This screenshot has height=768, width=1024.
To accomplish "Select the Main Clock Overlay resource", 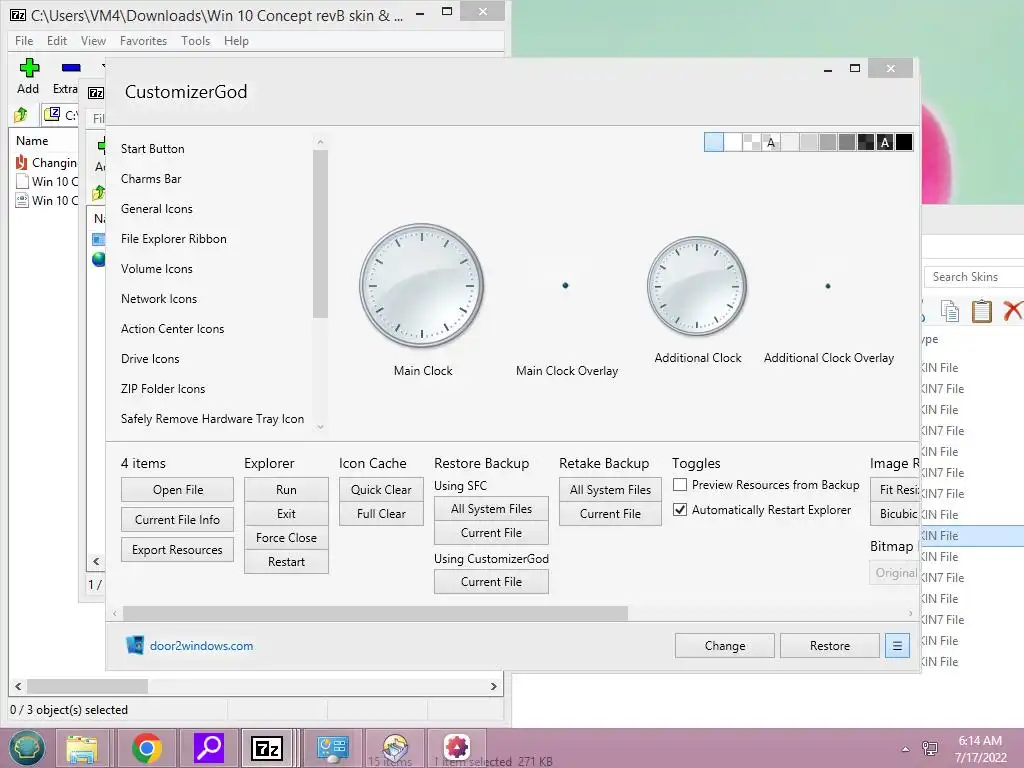I will click(x=566, y=285).
